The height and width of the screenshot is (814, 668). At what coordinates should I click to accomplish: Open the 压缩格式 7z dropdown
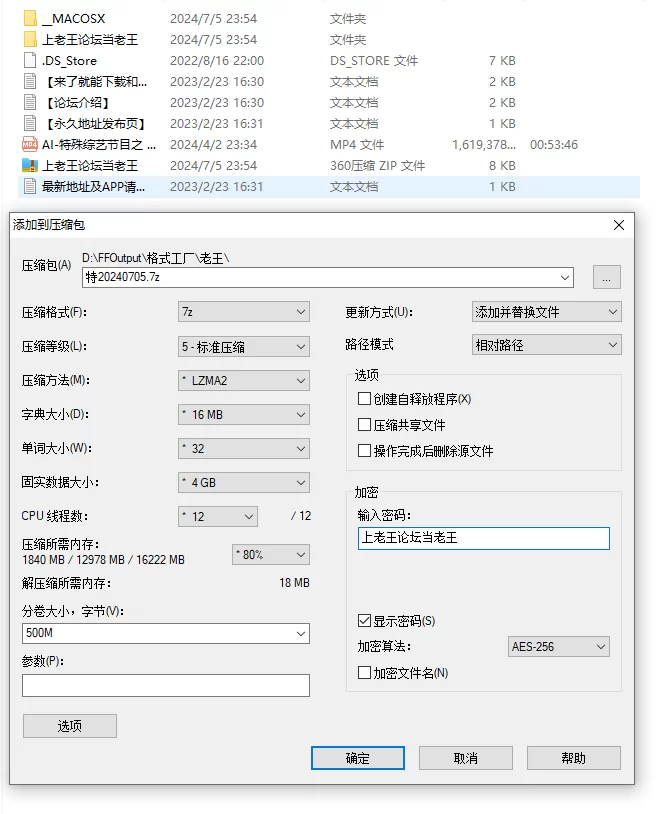click(x=243, y=312)
